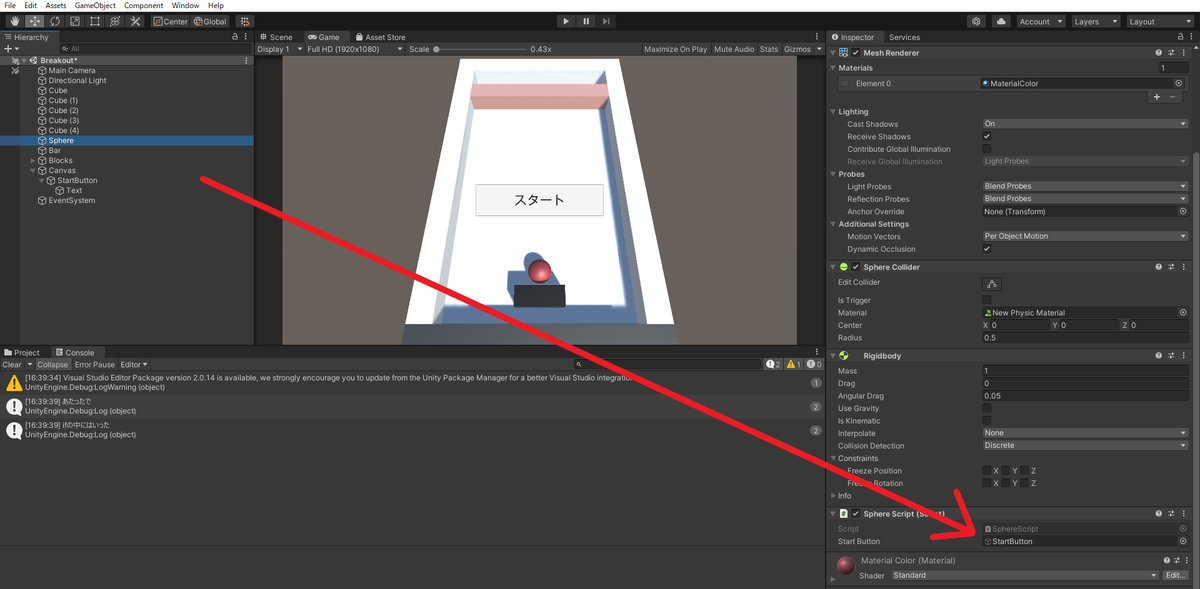The height and width of the screenshot is (589, 1200).
Task: Start Play mode
Action: click(566, 21)
